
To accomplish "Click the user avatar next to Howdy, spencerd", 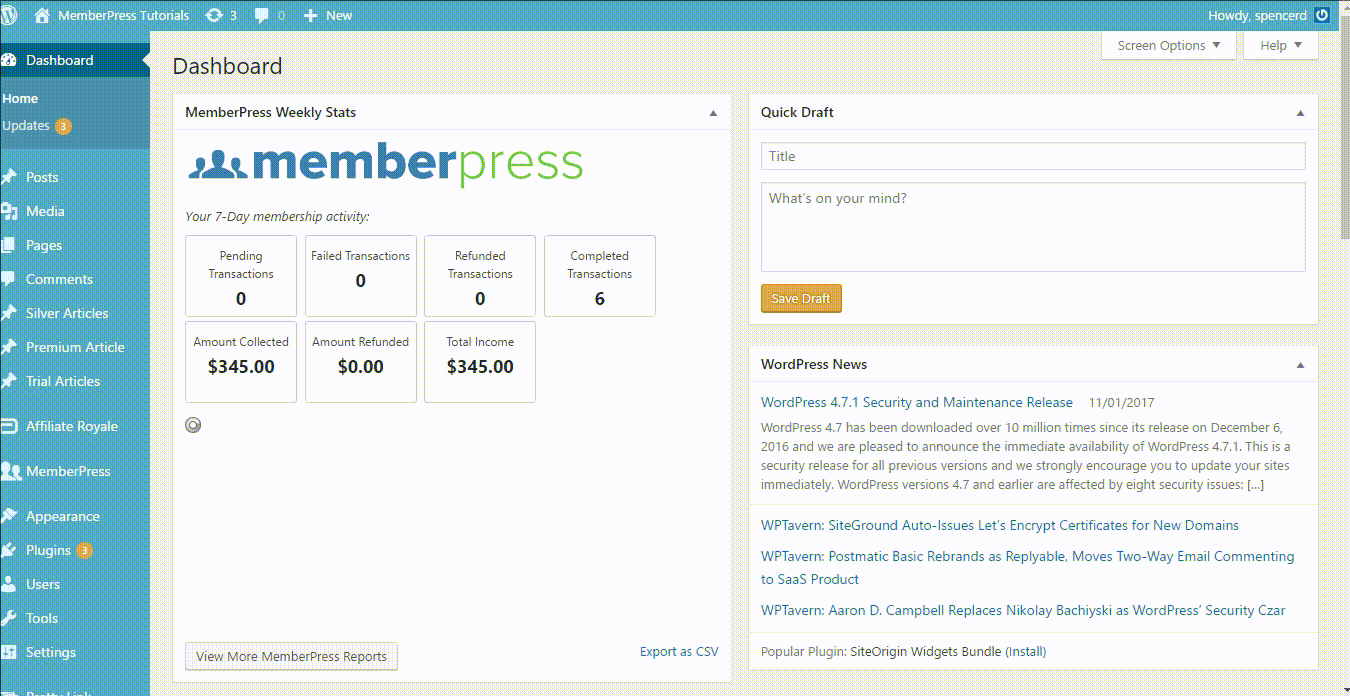I will (1321, 15).
